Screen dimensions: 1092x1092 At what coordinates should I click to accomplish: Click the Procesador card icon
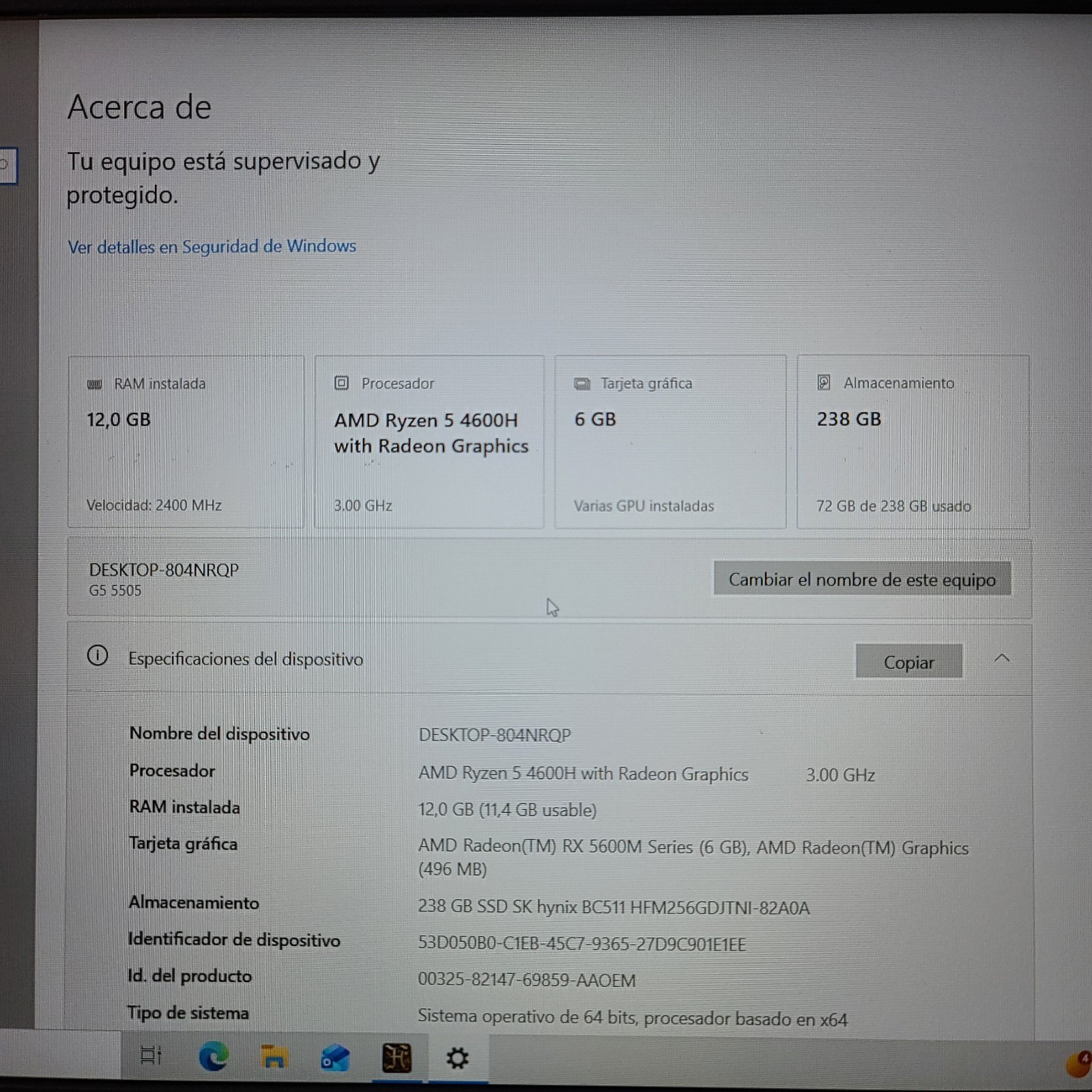pos(341,383)
